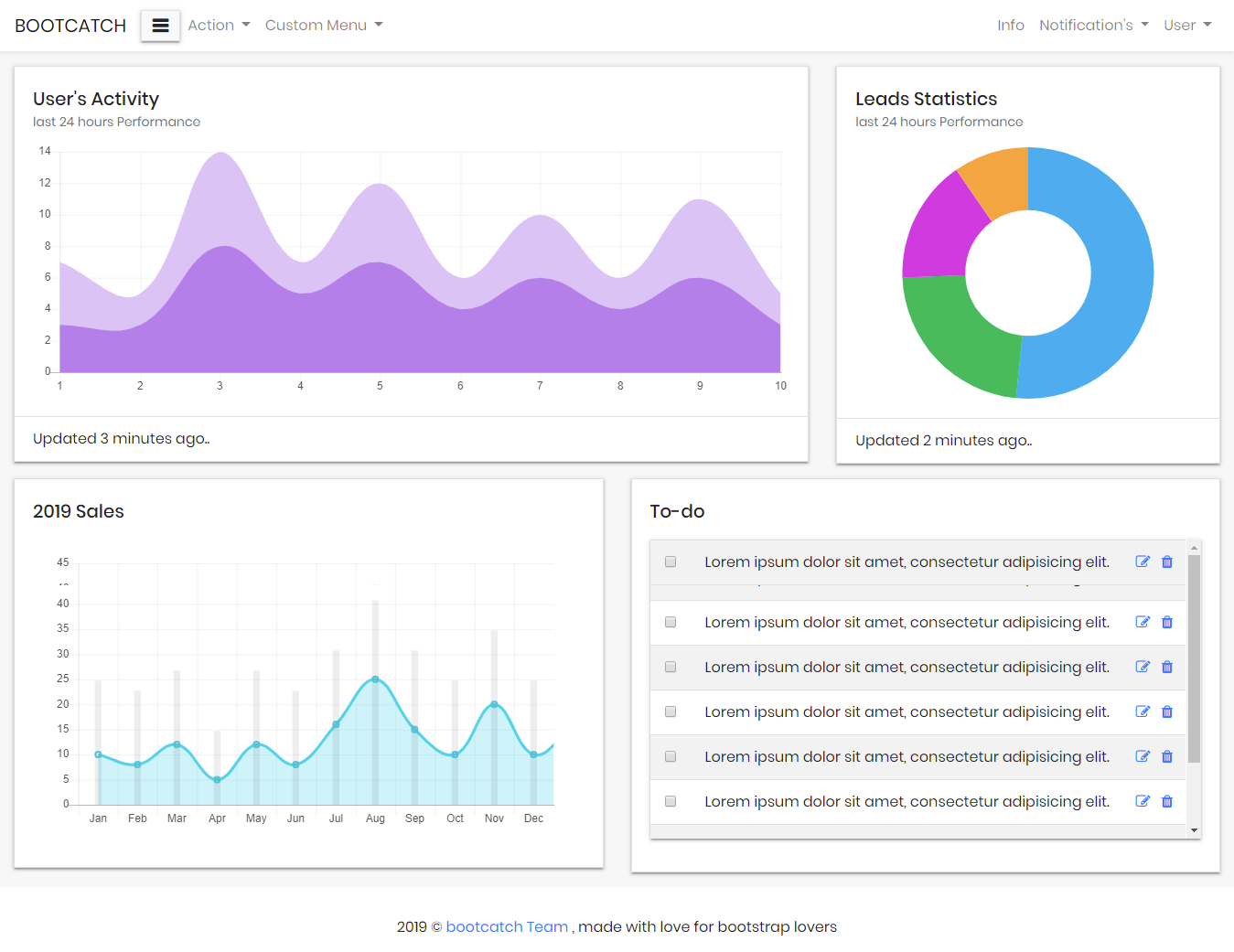The image size is (1234, 952).
Task: Open the Notification's dropdown
Action: coord(1094,26)
